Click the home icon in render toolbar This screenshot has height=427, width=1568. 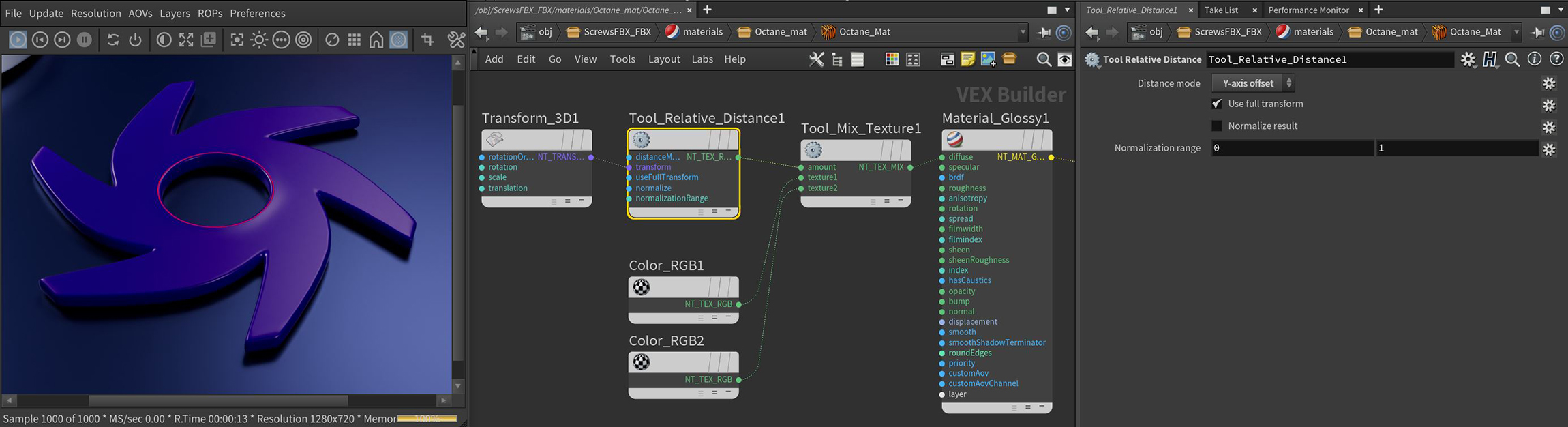coord(376,40)
